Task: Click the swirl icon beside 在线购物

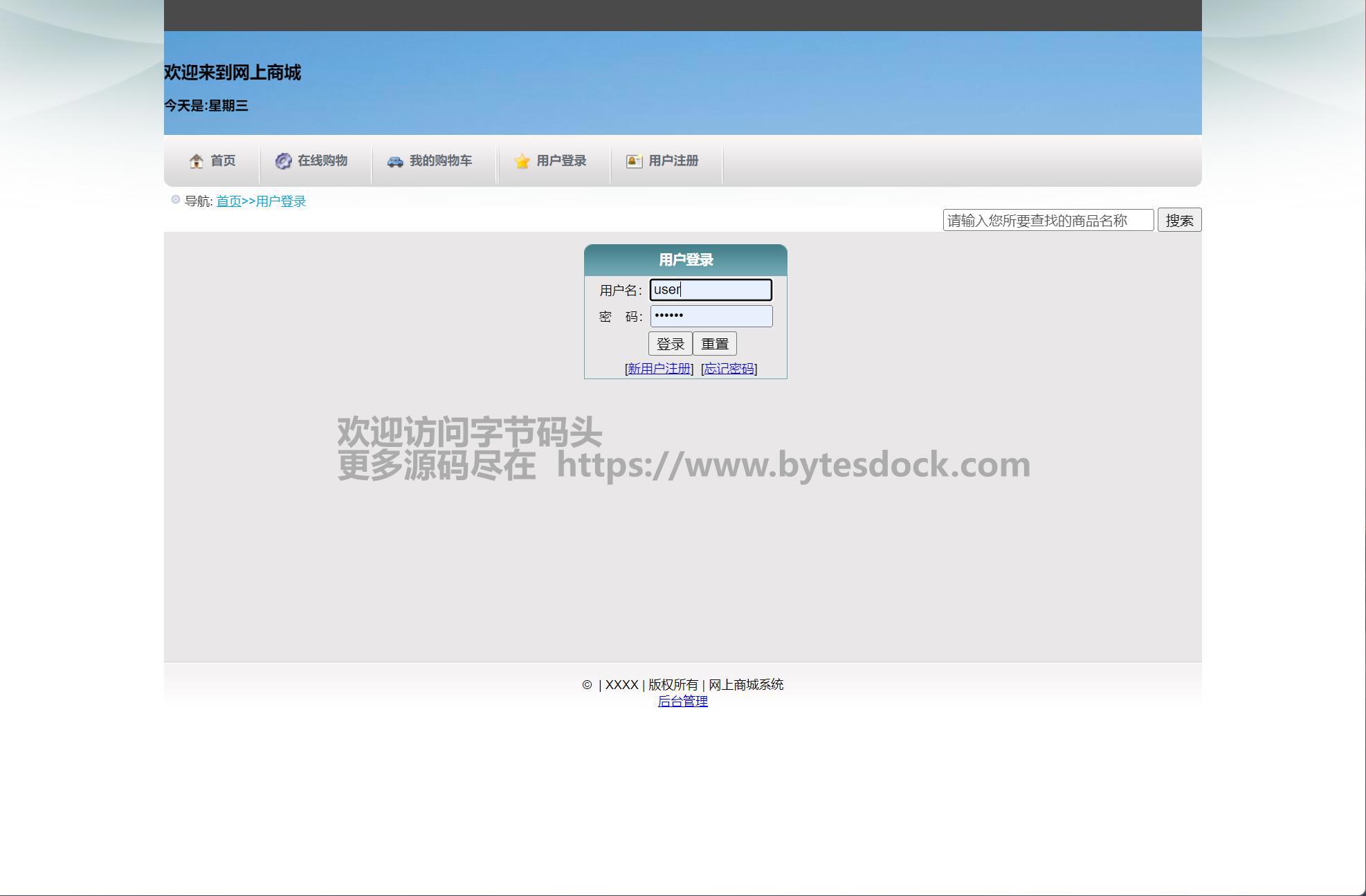Action: [x=283, y=161]
